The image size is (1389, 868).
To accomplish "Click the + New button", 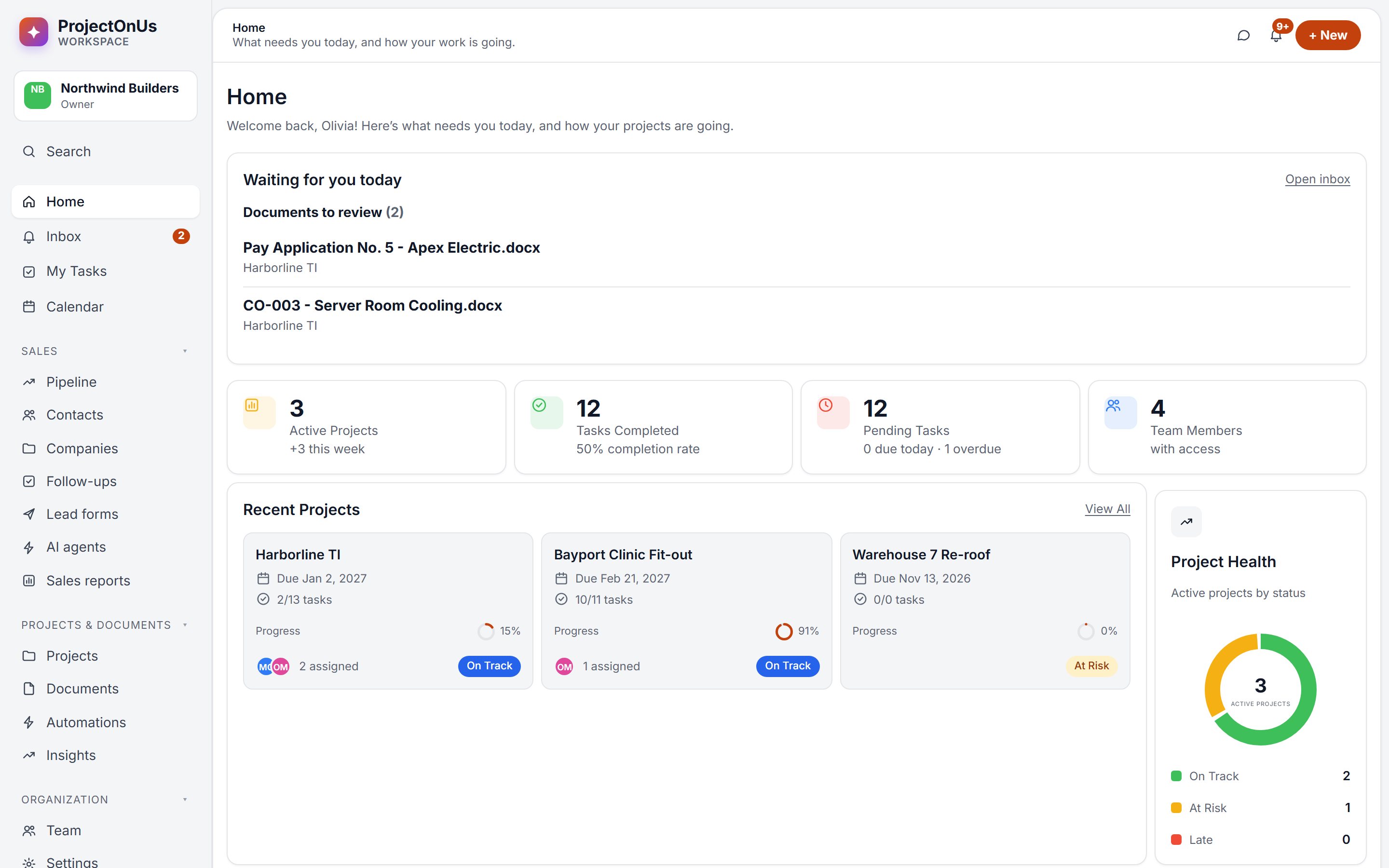I will point(1328,36).
